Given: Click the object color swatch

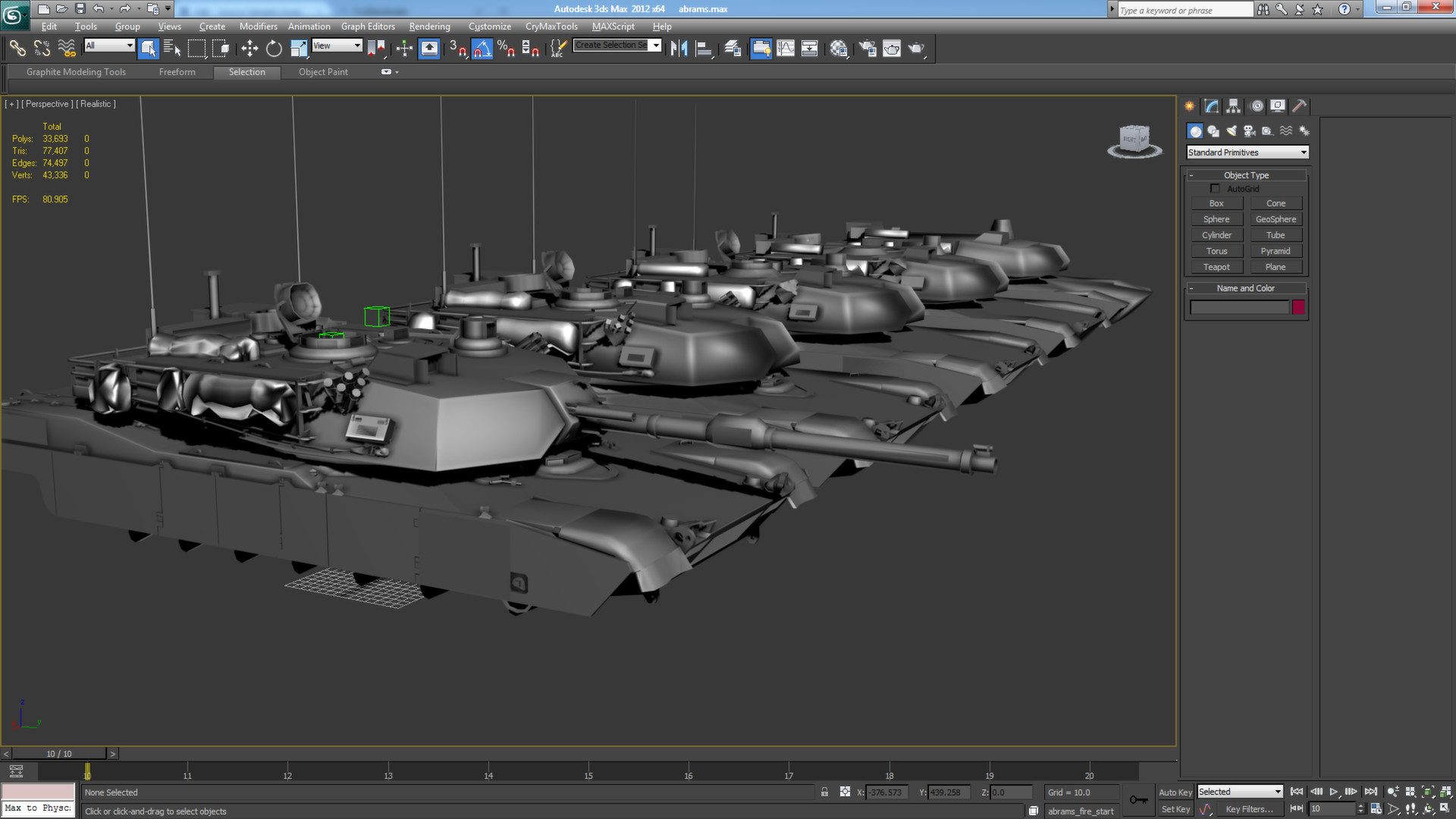Looking at the screenshot, I should [1300, 306].
